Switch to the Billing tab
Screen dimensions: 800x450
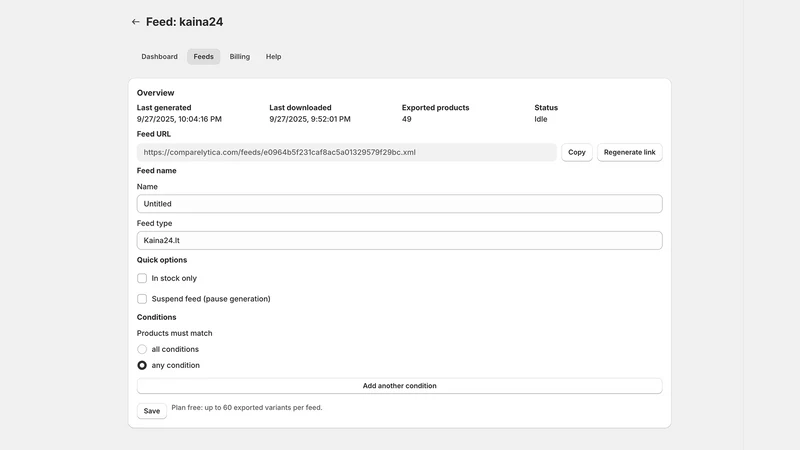(x=239, y=57)
